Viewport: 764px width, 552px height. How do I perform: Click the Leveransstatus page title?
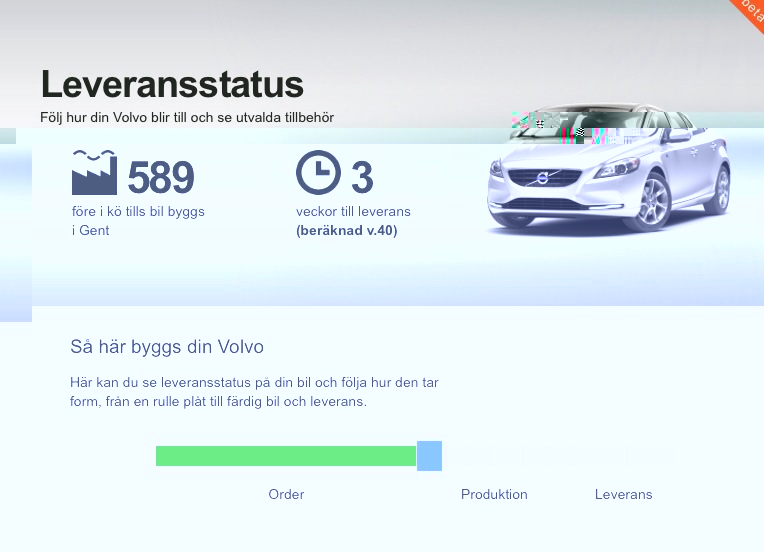[172, 84]
